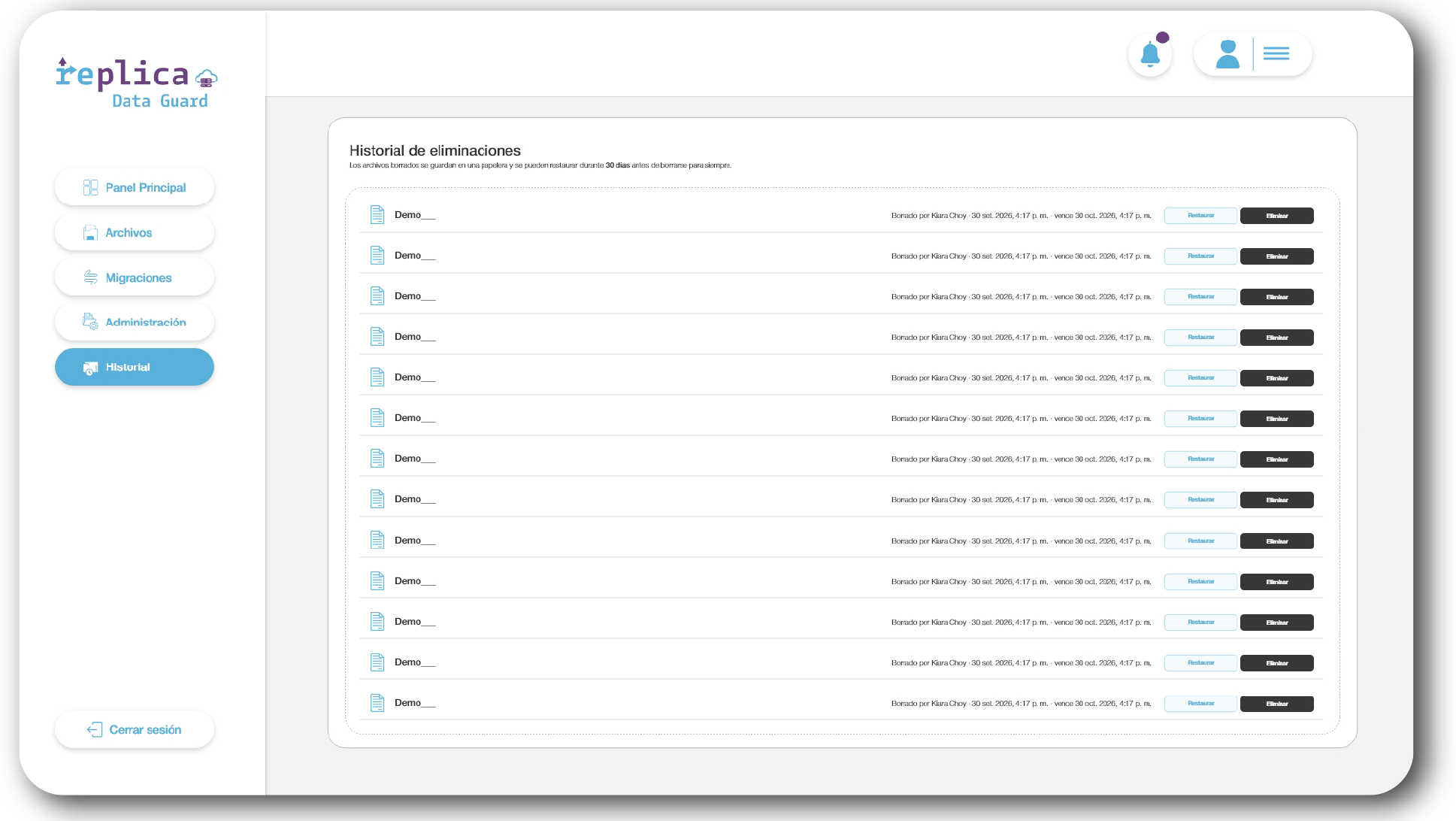Open Administración in the sidebar
The height and width of the screenshot is (821, 1456).
[135, 322]
